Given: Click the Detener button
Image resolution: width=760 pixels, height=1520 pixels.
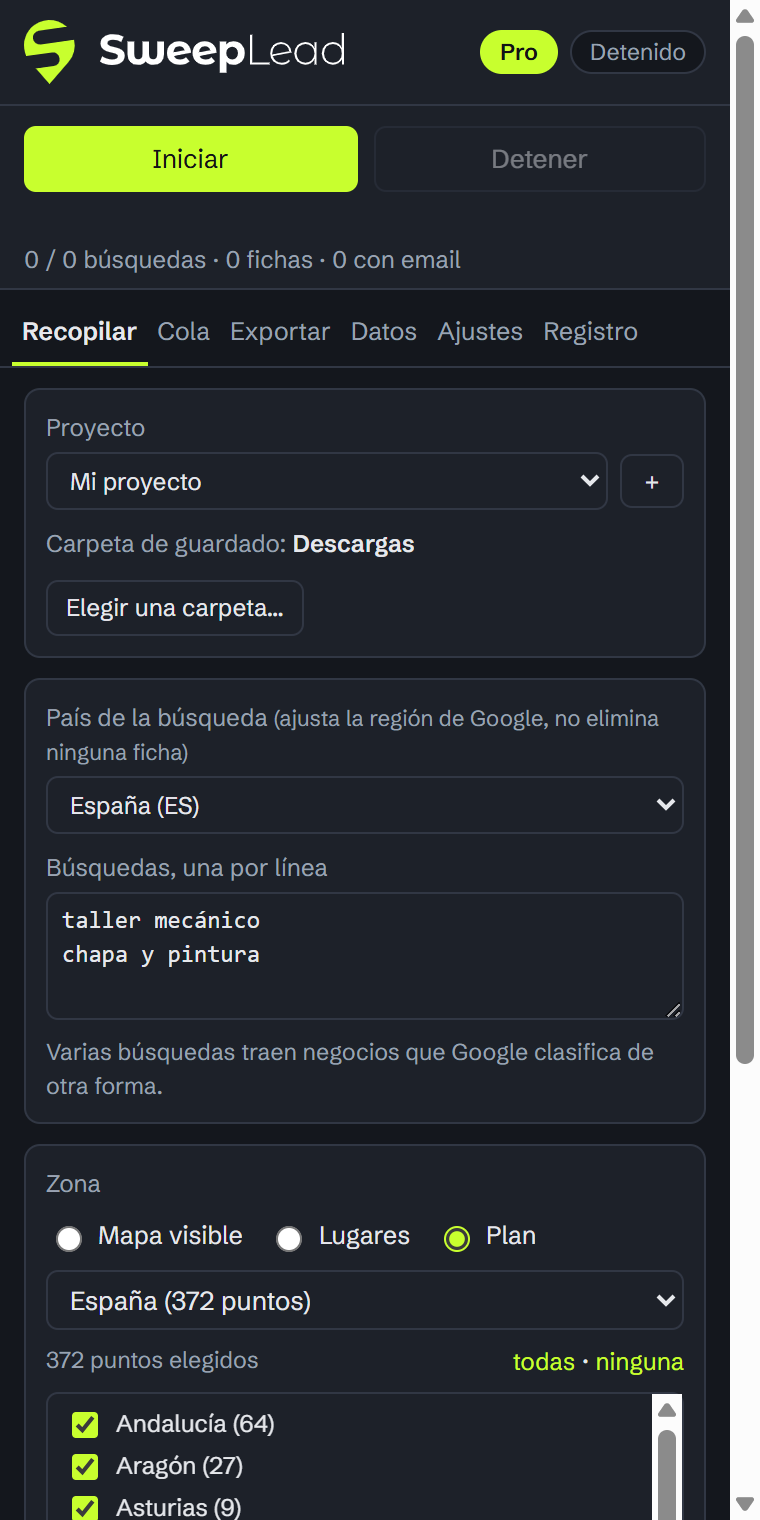Looking at the screenshot, I should [x=540, y=159].
